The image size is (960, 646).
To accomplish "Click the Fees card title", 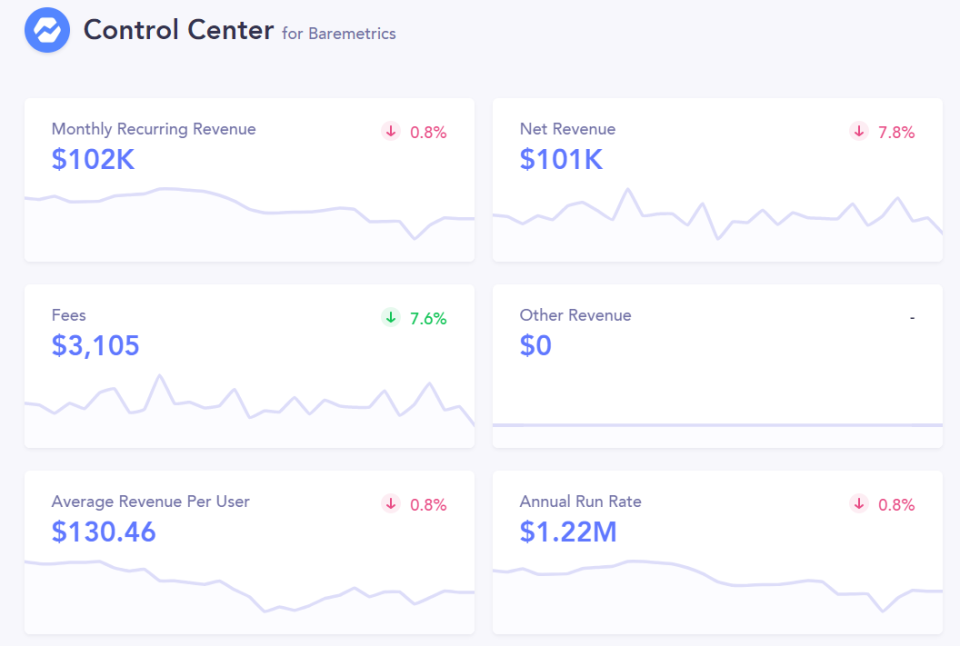I will tap(69, 315).
